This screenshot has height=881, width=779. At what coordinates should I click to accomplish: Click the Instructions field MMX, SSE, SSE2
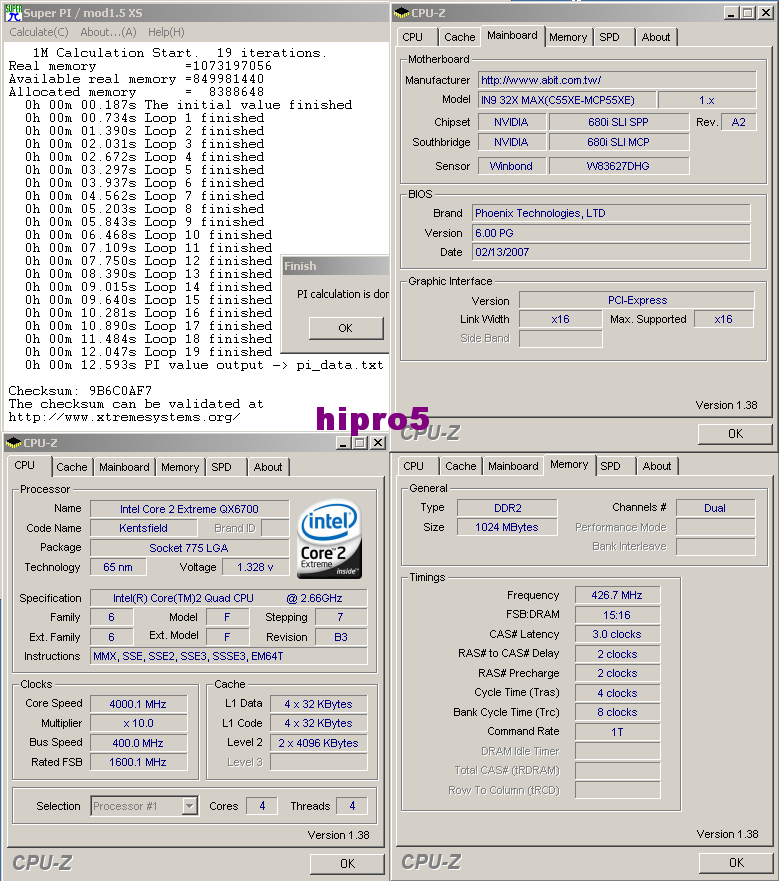[229, 656]
